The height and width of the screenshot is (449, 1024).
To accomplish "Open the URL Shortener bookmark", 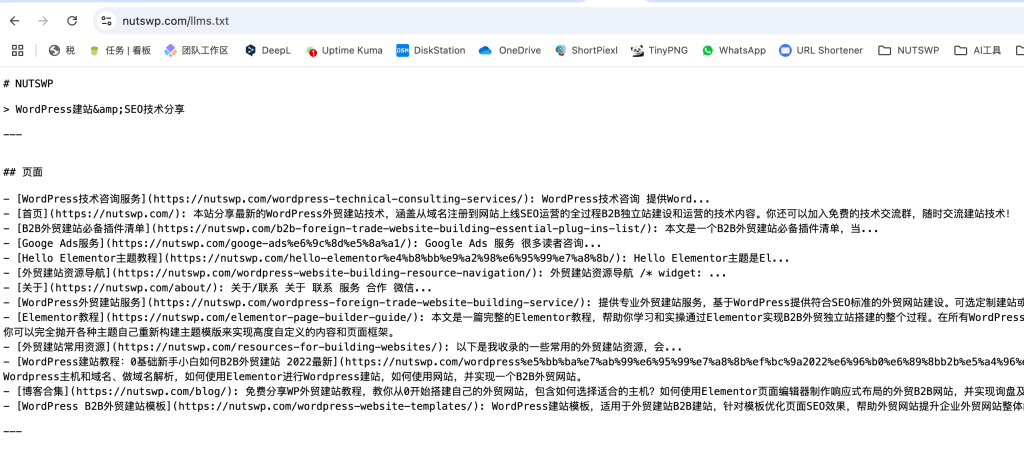I will [821, 50].
